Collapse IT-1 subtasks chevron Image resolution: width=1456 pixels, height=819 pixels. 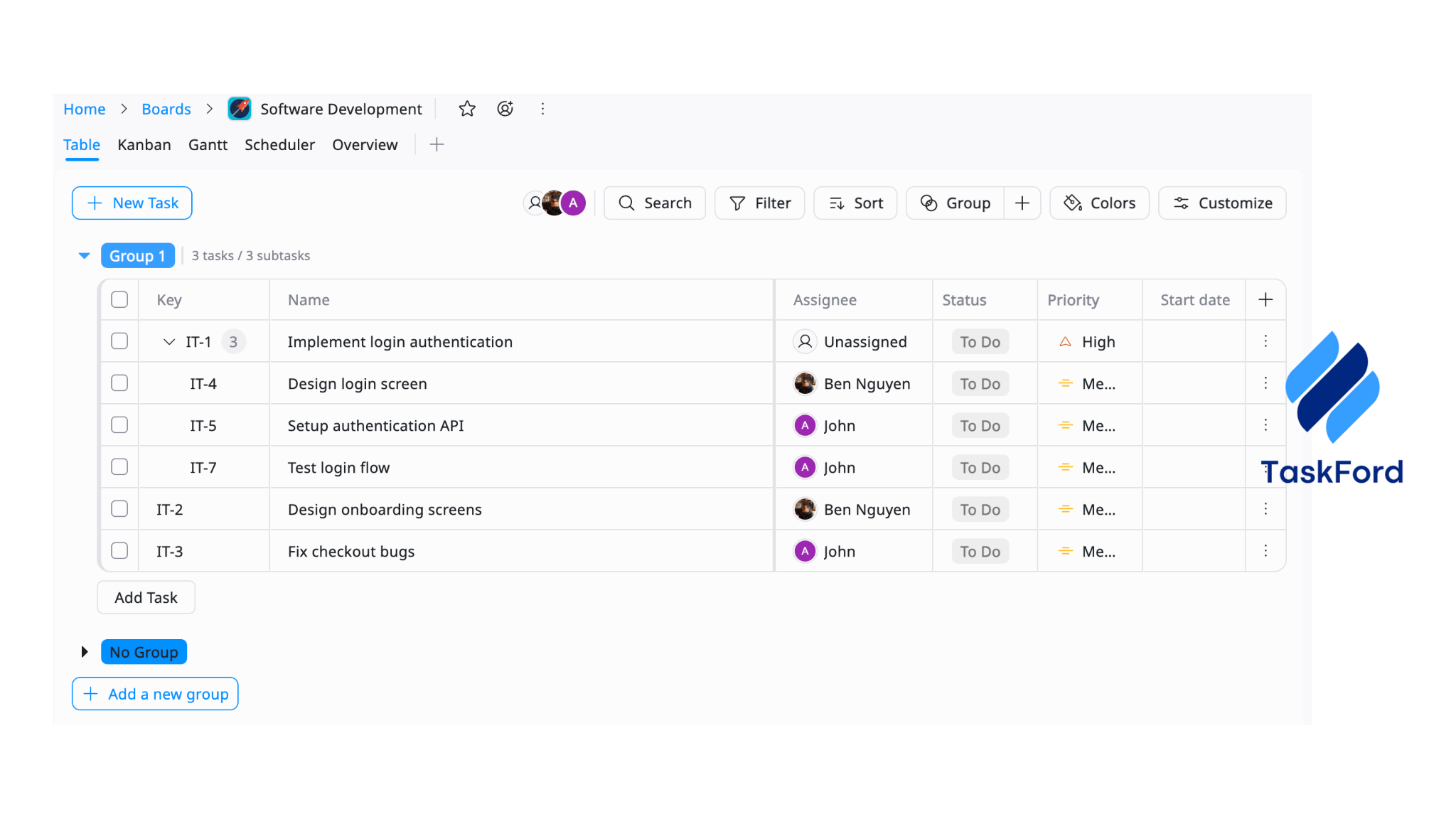(x=169, y=342)
